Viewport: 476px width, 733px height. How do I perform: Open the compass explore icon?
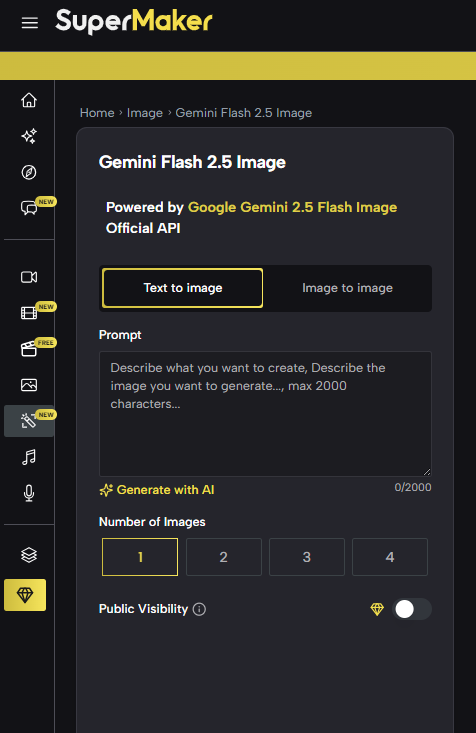point(29,172)
